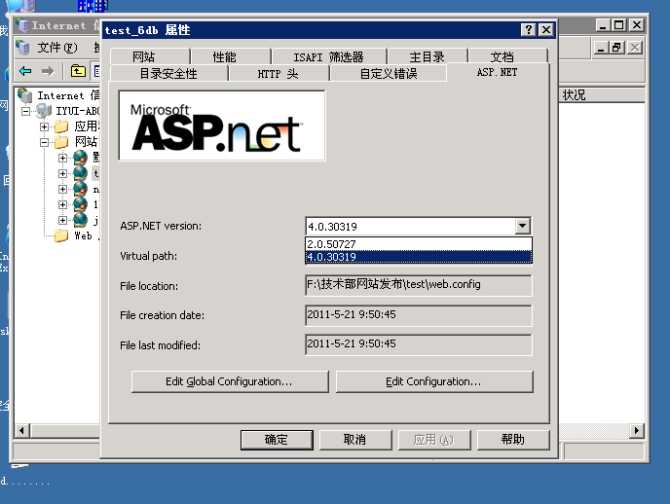Select the website globe icon for 'j' site
670x504 pixels.
tap(80, 220)
